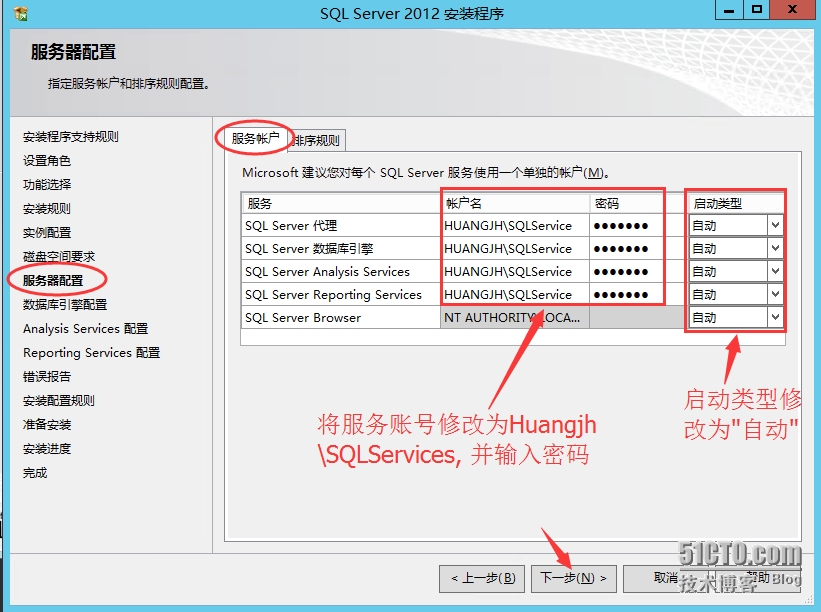Select 完成 step in sidebar
The width and height of the screenshot is (821, 612).
35,473
